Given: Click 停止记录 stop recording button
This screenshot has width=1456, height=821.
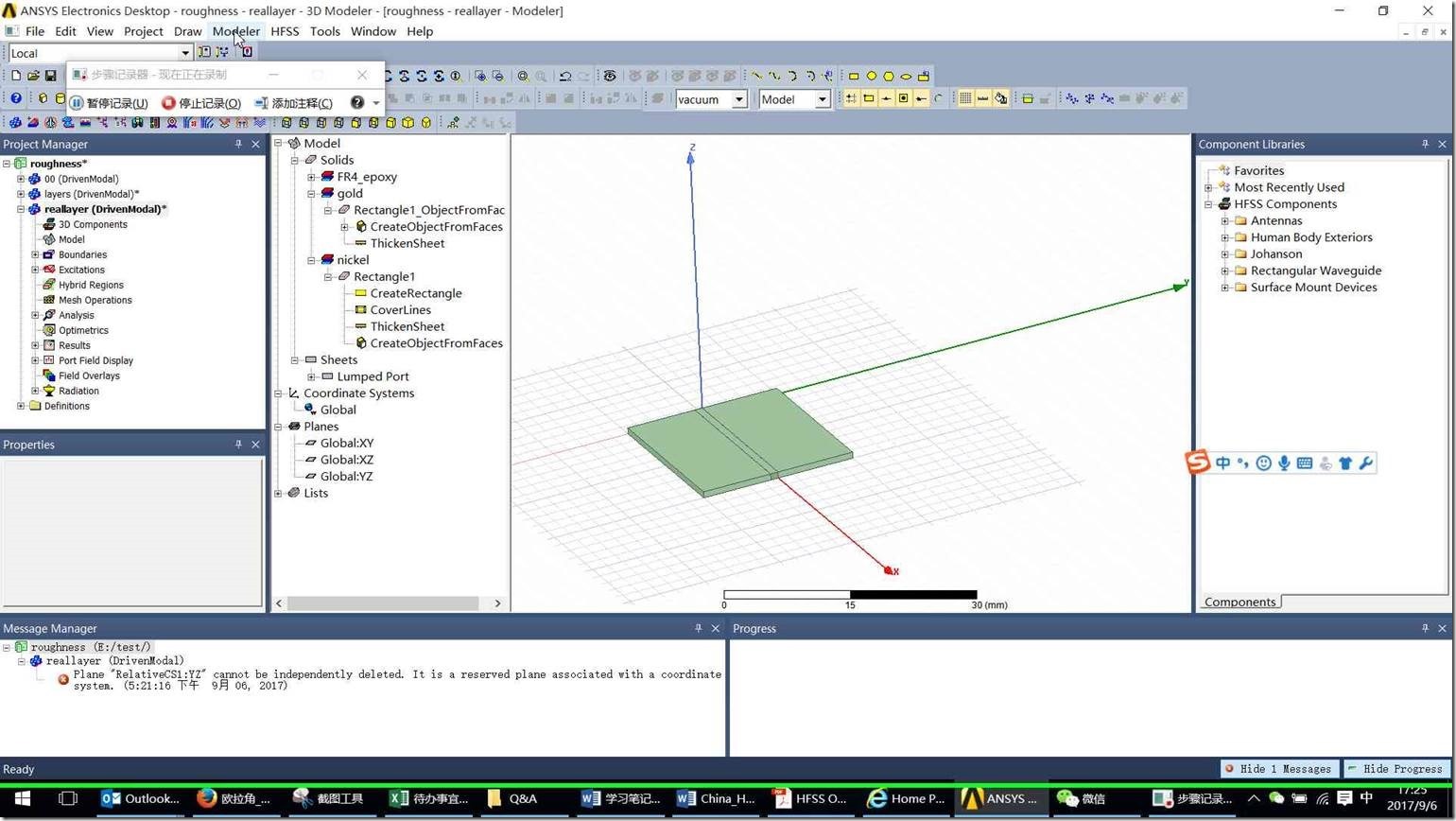Looking at the screenshot, I should (x=201, y=102).
